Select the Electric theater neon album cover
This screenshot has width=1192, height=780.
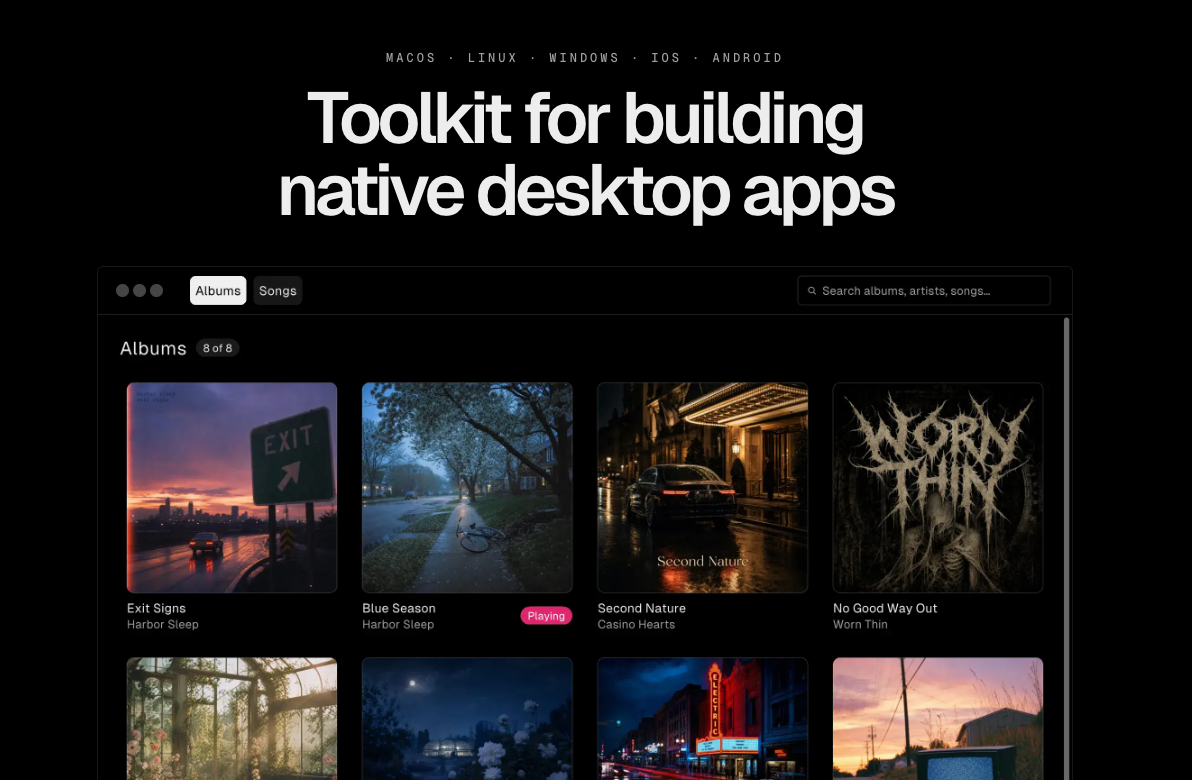tap(702, 718)
